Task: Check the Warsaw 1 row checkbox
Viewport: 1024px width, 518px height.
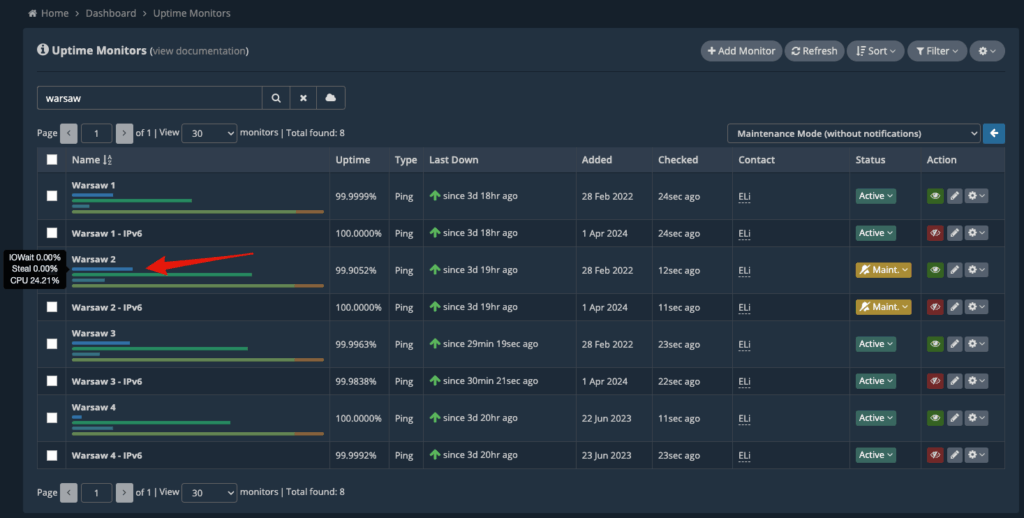Action: (x=52, y=196)
